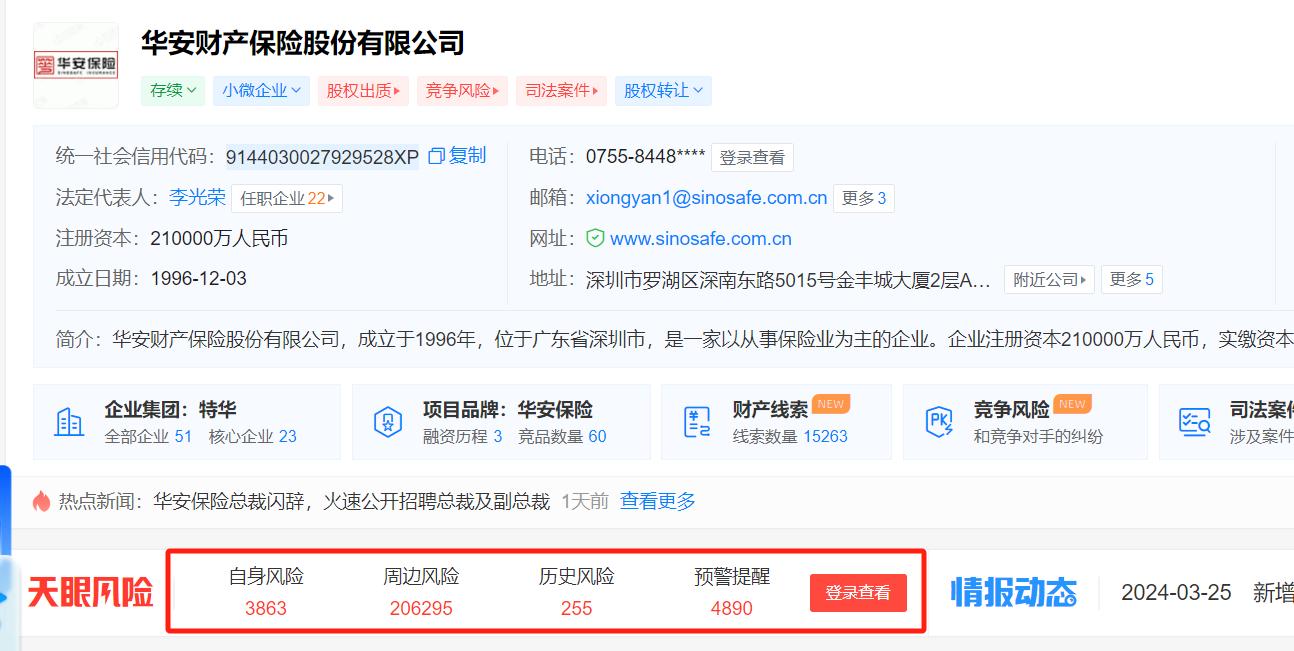Open the 股权出质 tag
The image size is (1294, 651).
point(364,90)
